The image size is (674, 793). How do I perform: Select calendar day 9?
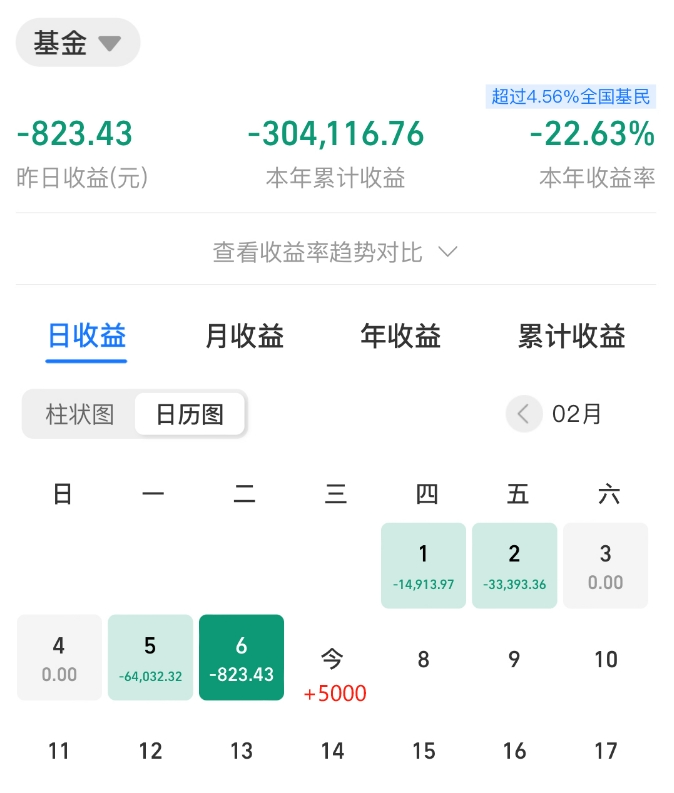pos(514,659)
